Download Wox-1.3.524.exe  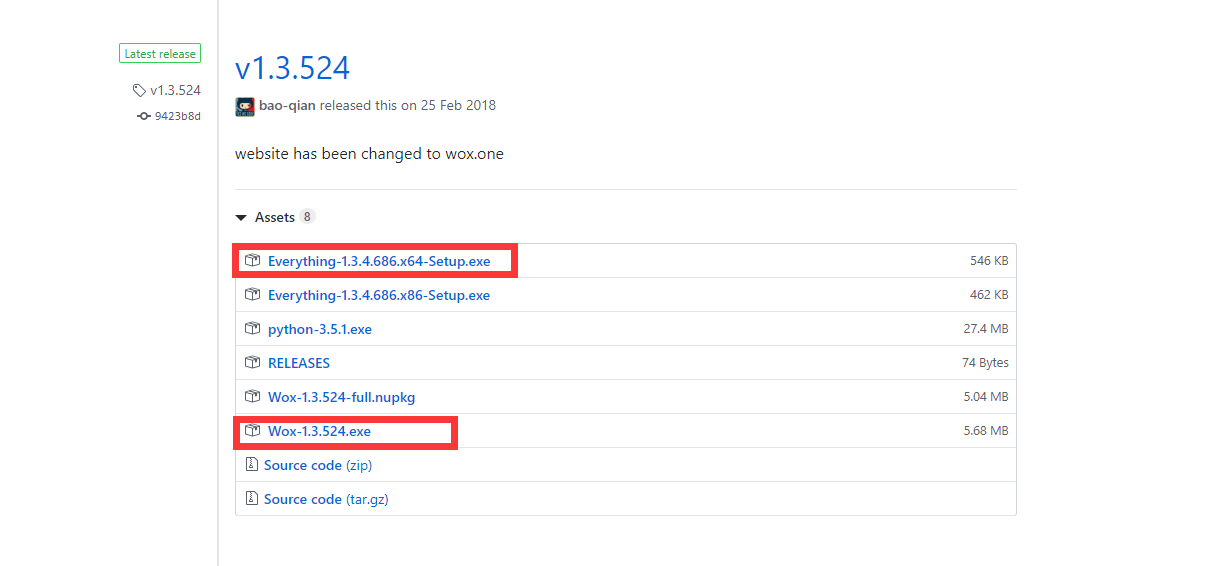tap(319, 431)
